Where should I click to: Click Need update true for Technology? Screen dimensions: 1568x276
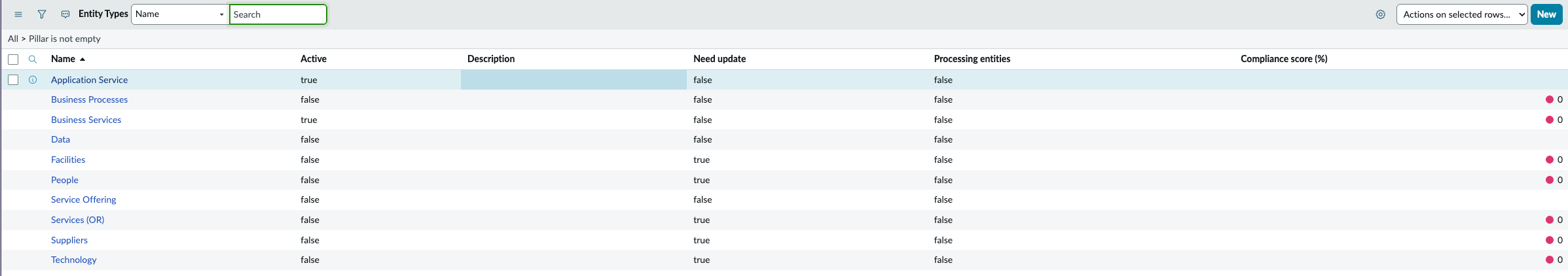[702, 260]
